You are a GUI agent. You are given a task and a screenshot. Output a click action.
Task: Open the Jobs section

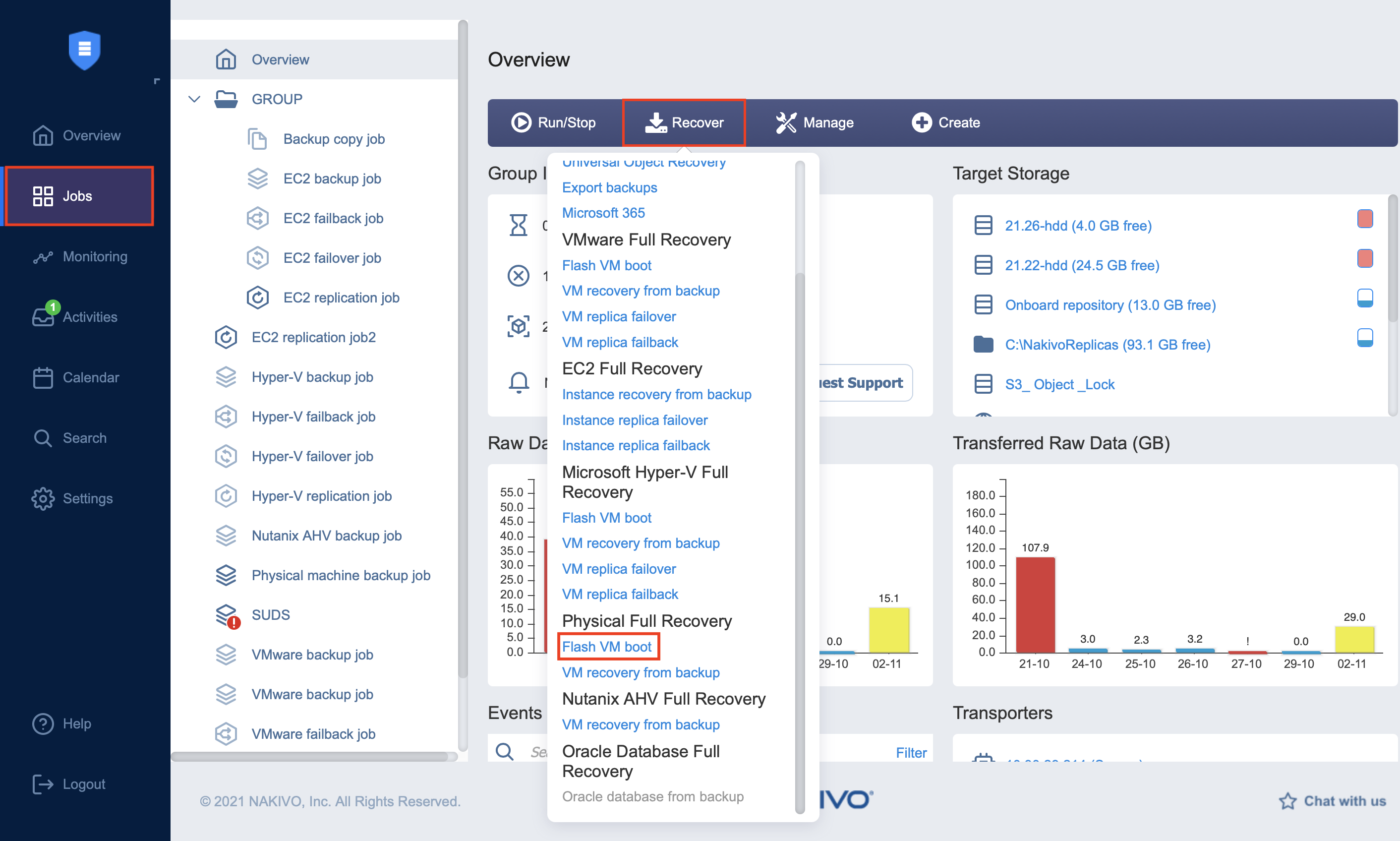tap(79, 196)
